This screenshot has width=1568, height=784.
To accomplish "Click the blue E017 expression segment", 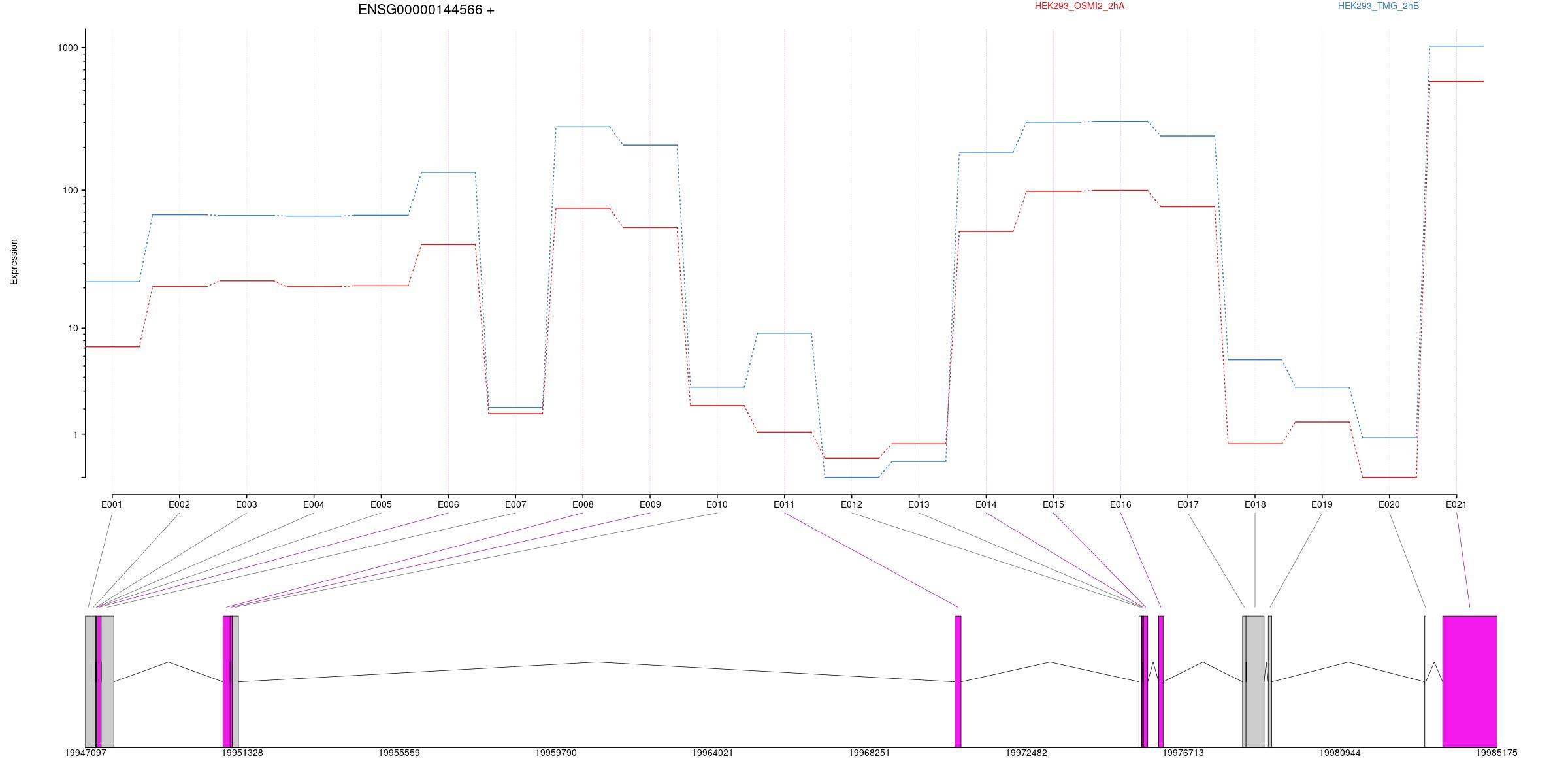I will point(1188,136).
